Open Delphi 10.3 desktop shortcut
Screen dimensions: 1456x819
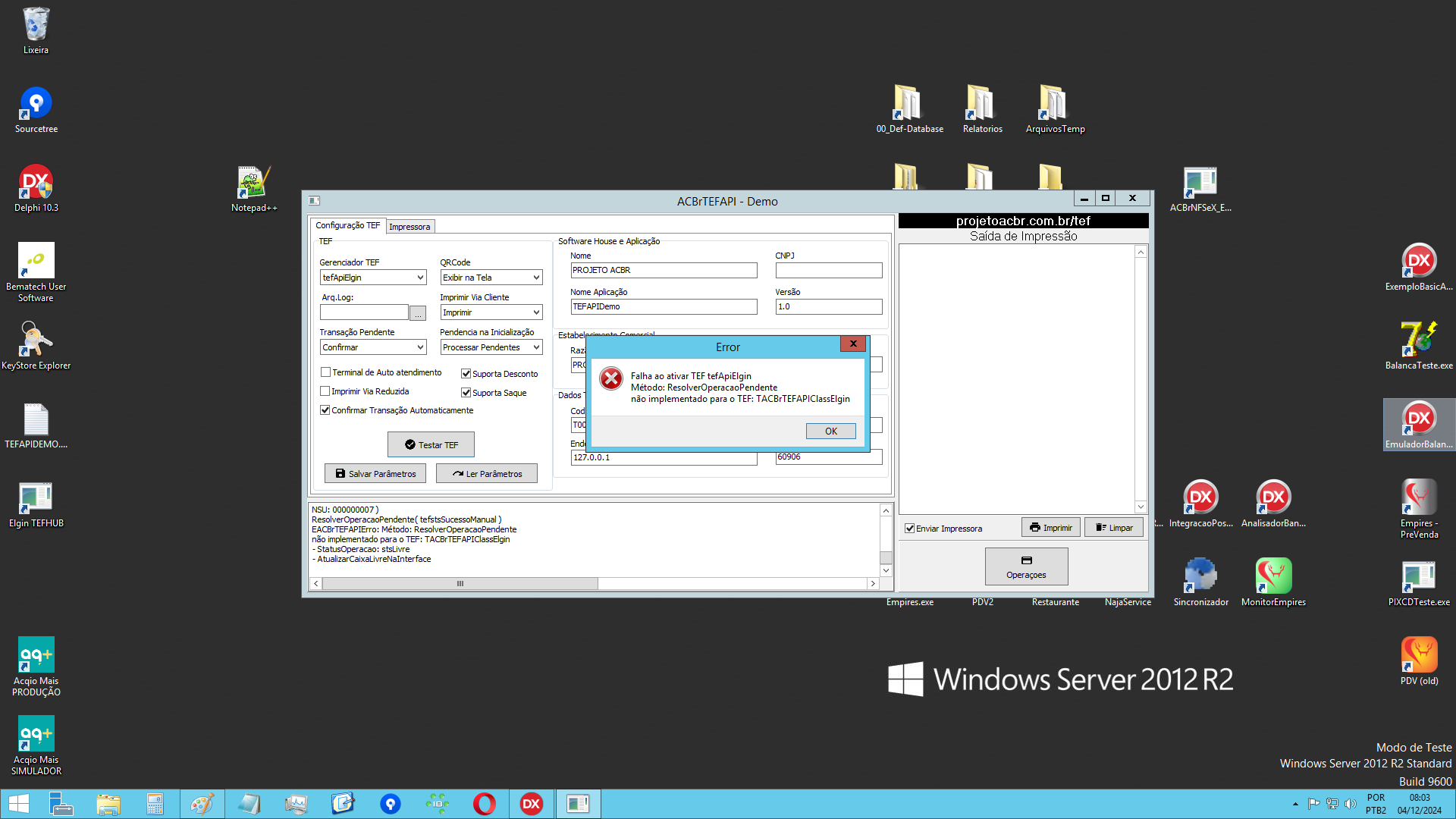click(36, 189)
